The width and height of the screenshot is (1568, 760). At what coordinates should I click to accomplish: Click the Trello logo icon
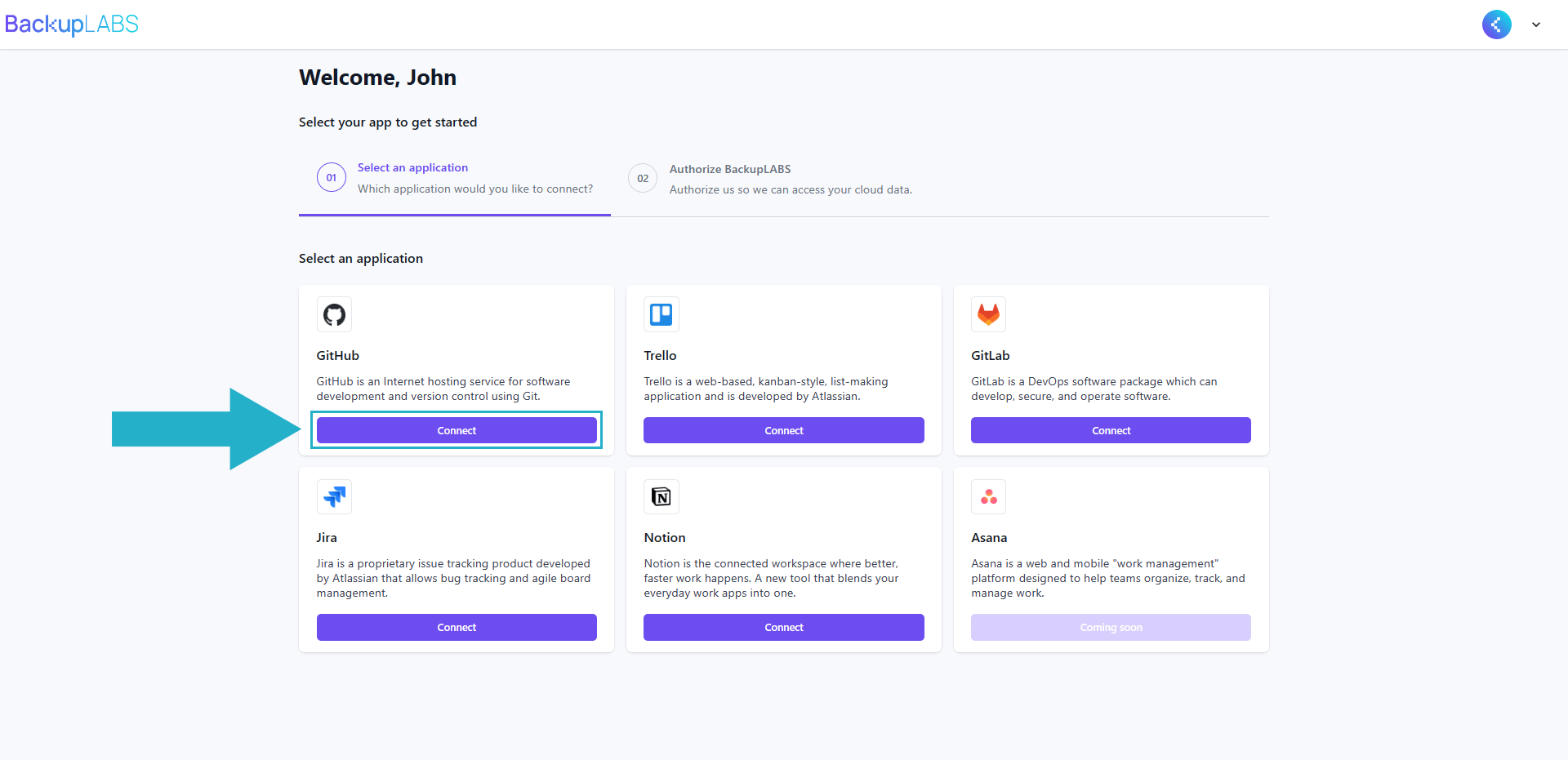pos(661,314)
